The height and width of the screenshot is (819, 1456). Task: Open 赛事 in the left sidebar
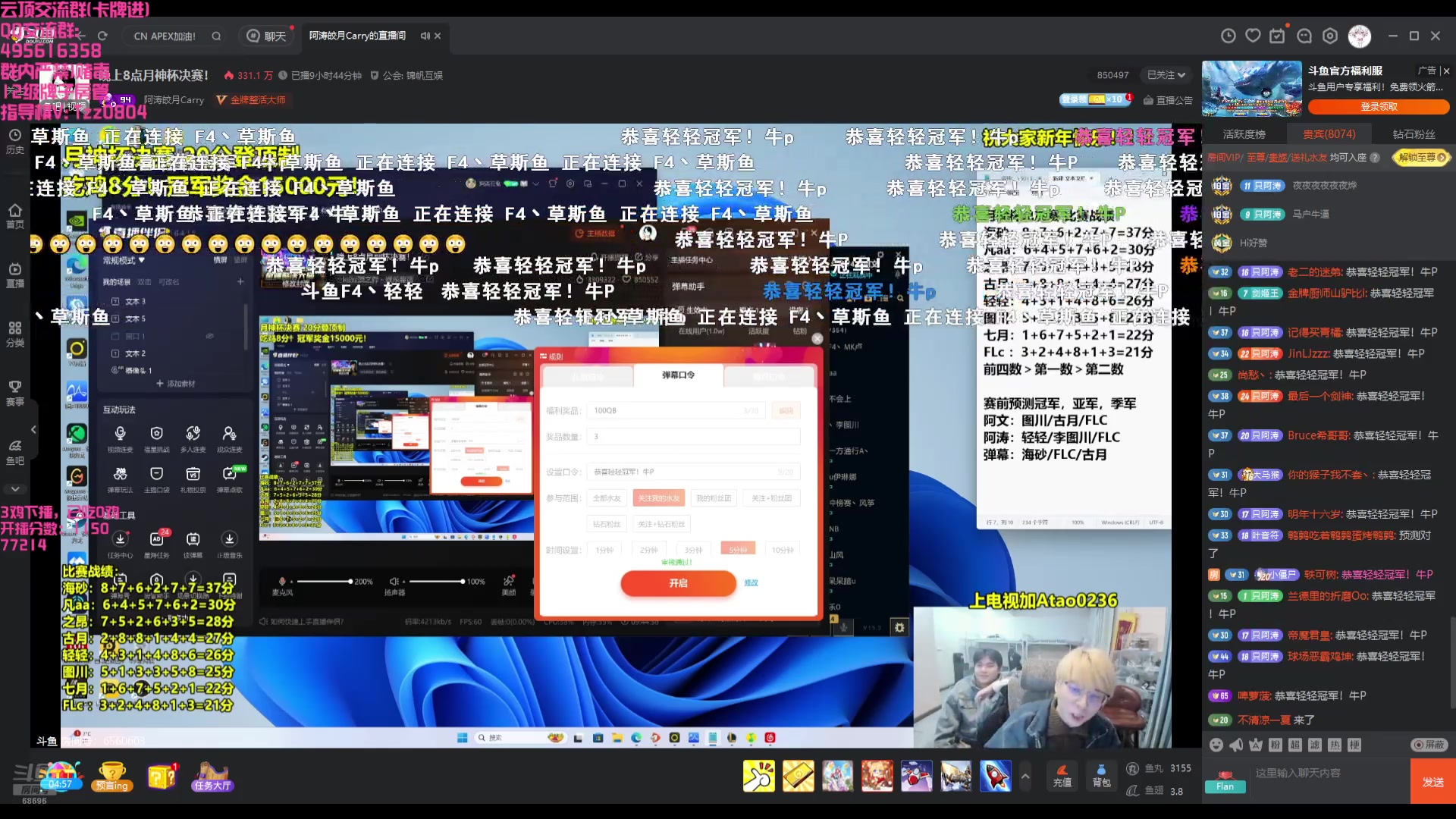[x=15, y=394]
